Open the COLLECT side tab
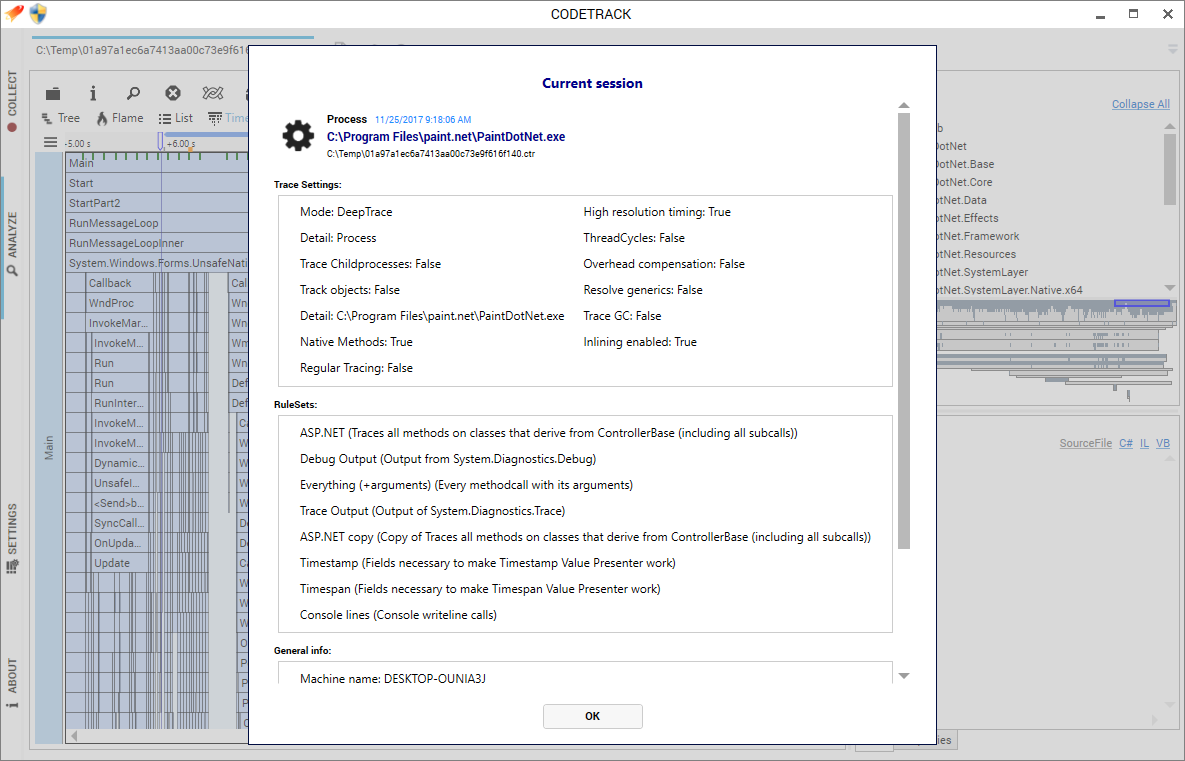 (x=12, y=101)
